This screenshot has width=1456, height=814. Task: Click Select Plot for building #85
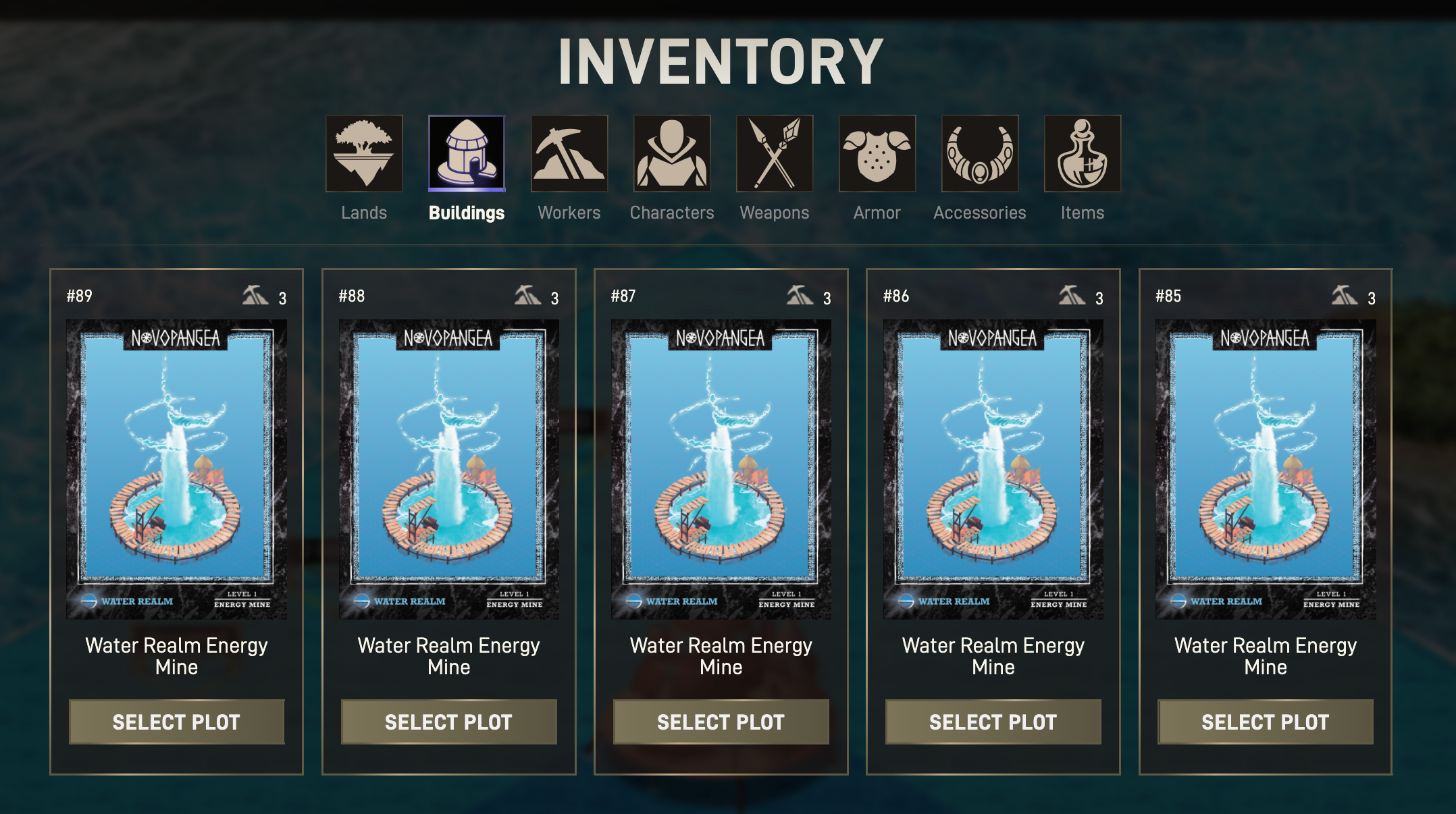point(1266,722)
